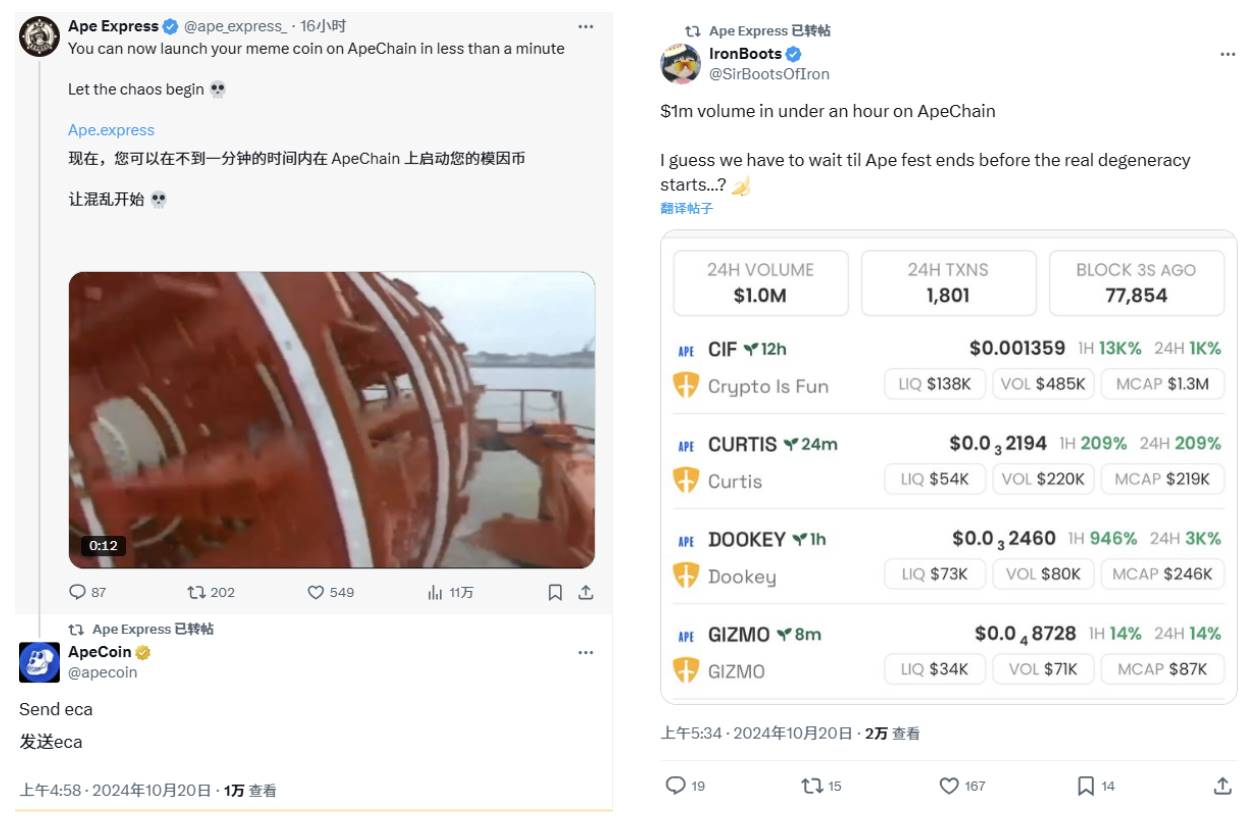Viewport: 1254px width, 828px height.
Task: Open more options on the IronBoots tweet
Action: [x=1228, y=53]
